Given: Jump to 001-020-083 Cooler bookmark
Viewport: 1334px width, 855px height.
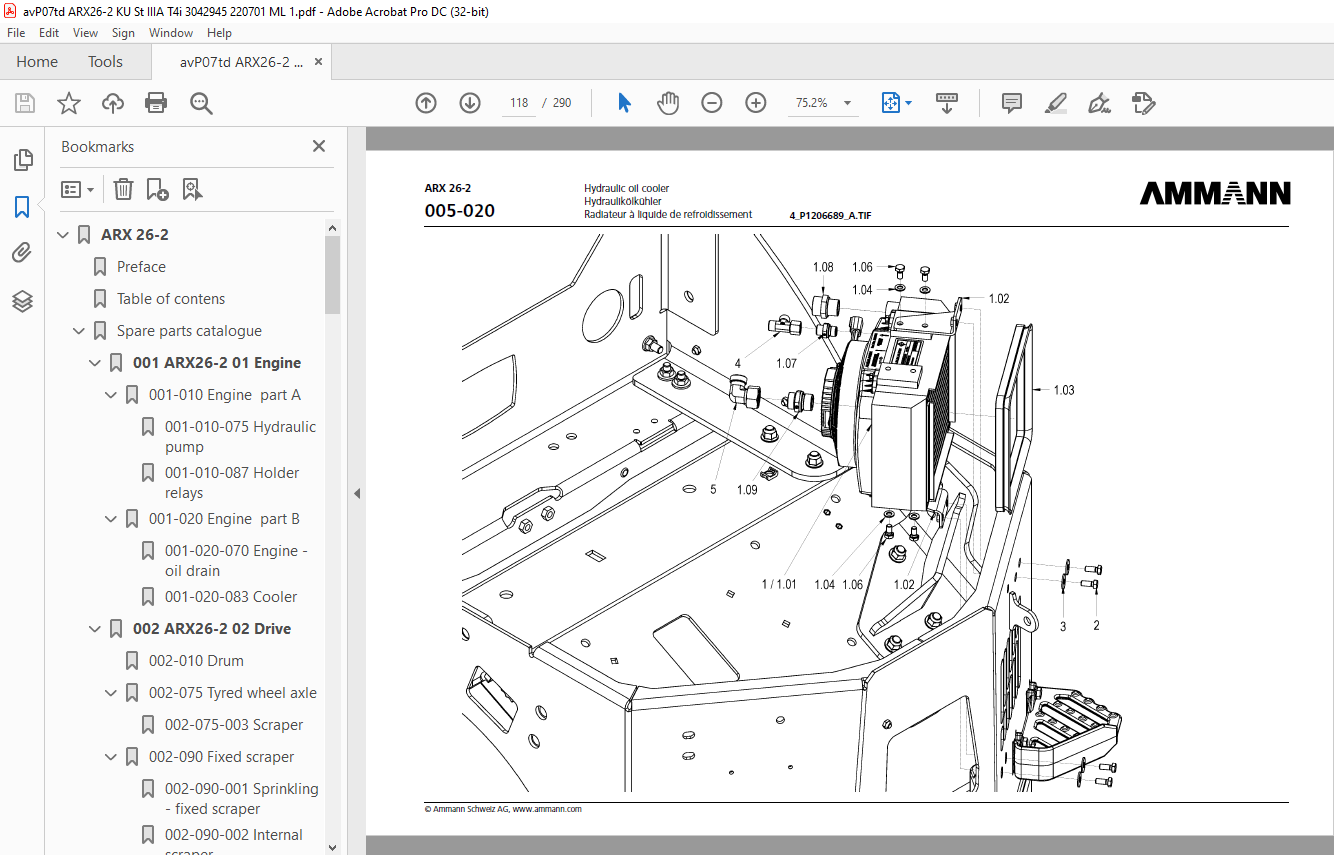Looking at the screenshot, I should tap(231, 597).
